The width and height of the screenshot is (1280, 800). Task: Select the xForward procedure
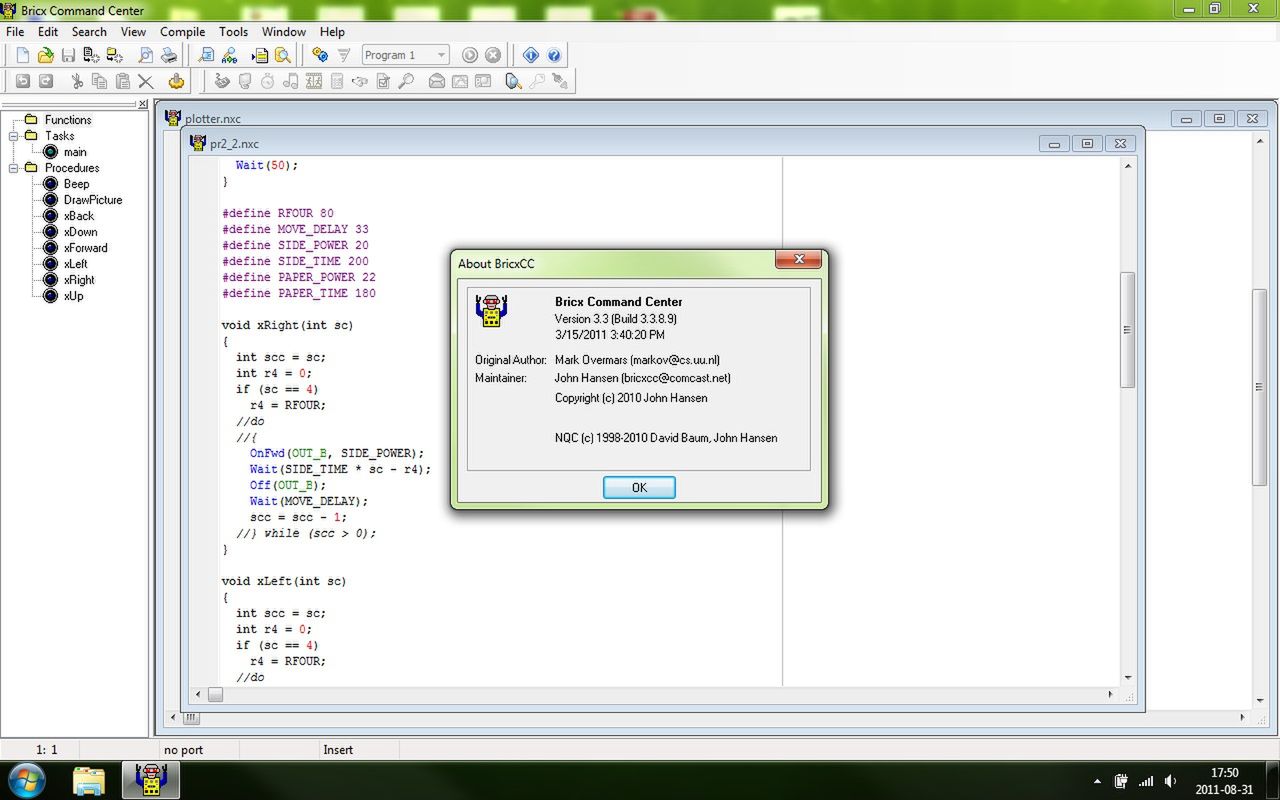[x=86, y=248]
